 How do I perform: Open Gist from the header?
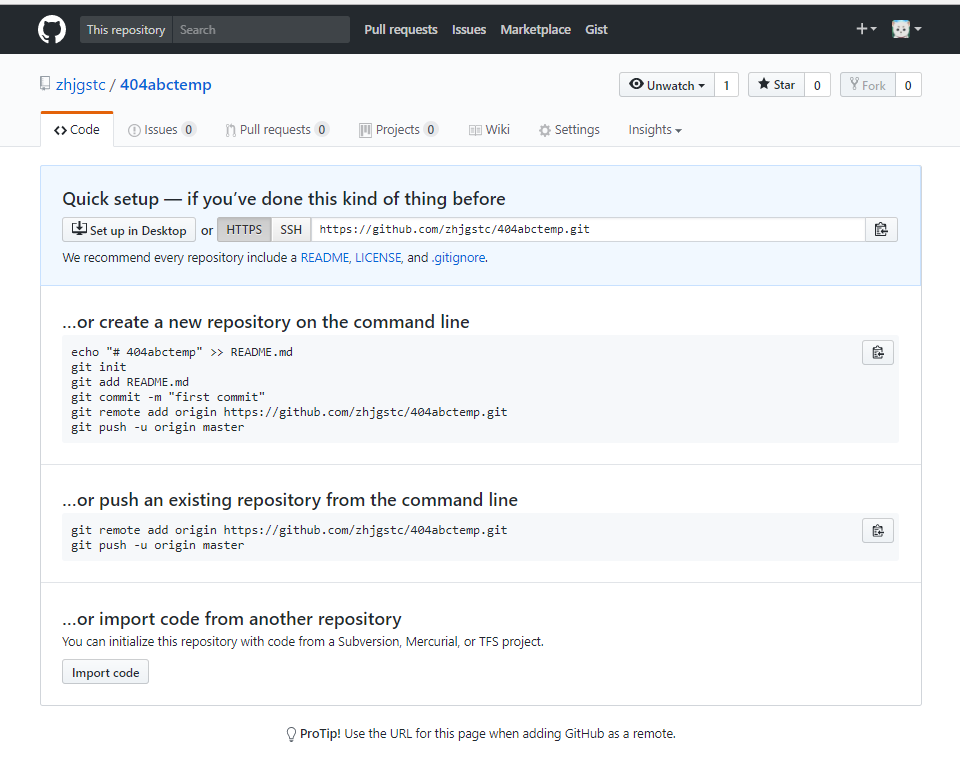tap(596, 29)
